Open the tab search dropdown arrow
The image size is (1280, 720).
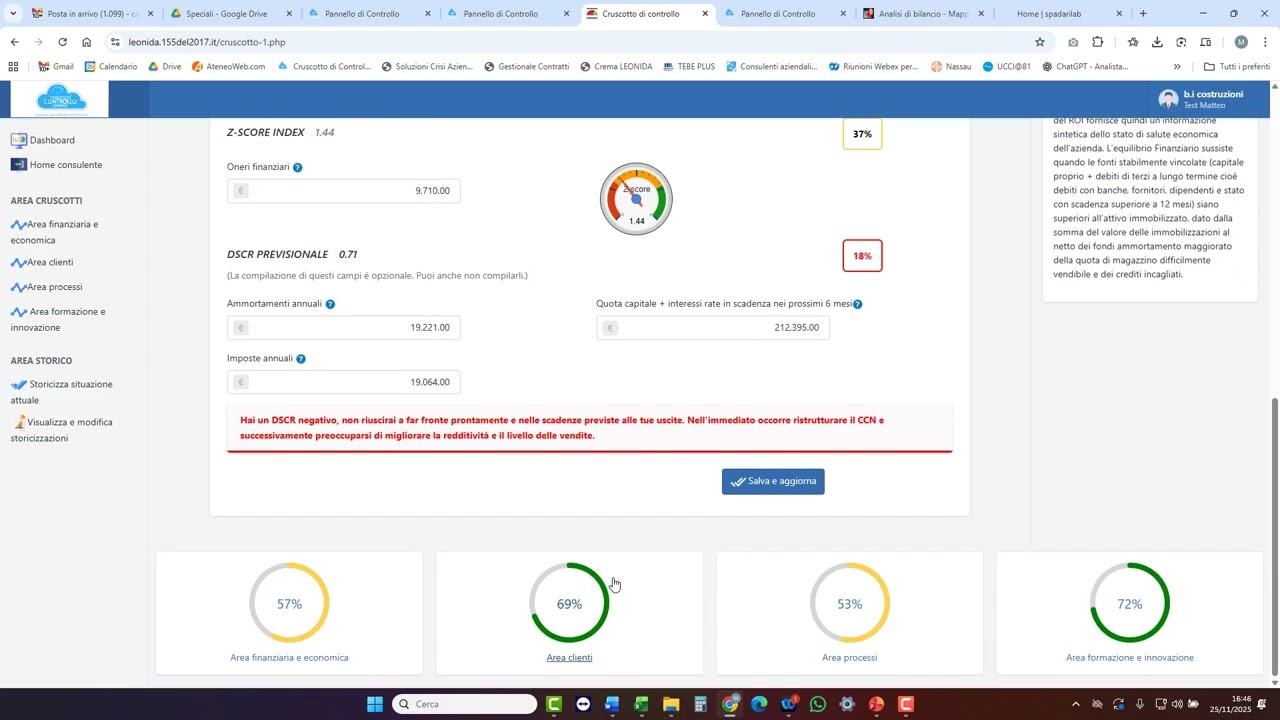(13, 14)
